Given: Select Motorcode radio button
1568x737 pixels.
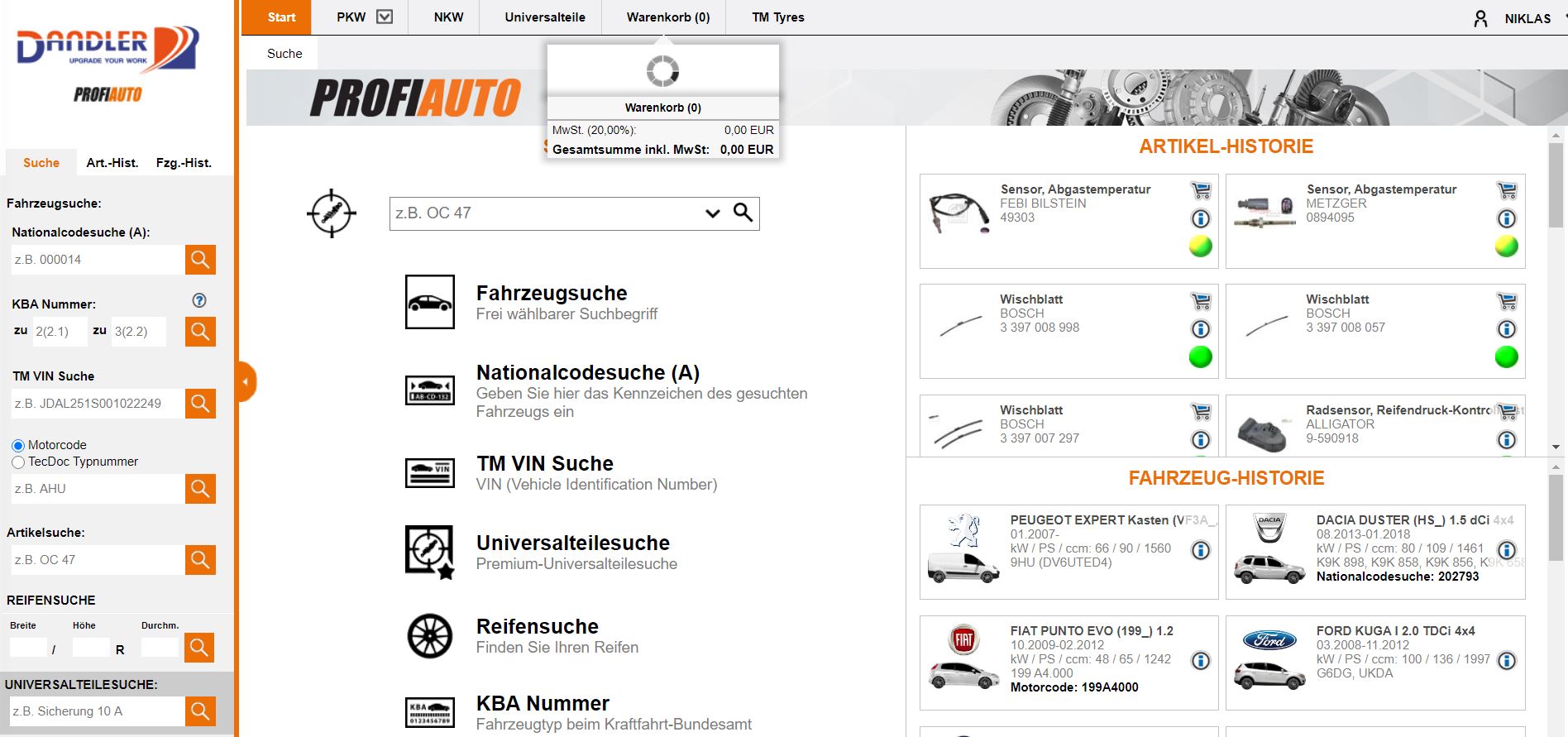Looking at the screenshot, I should pyautogui.click(x=18, y=446).
